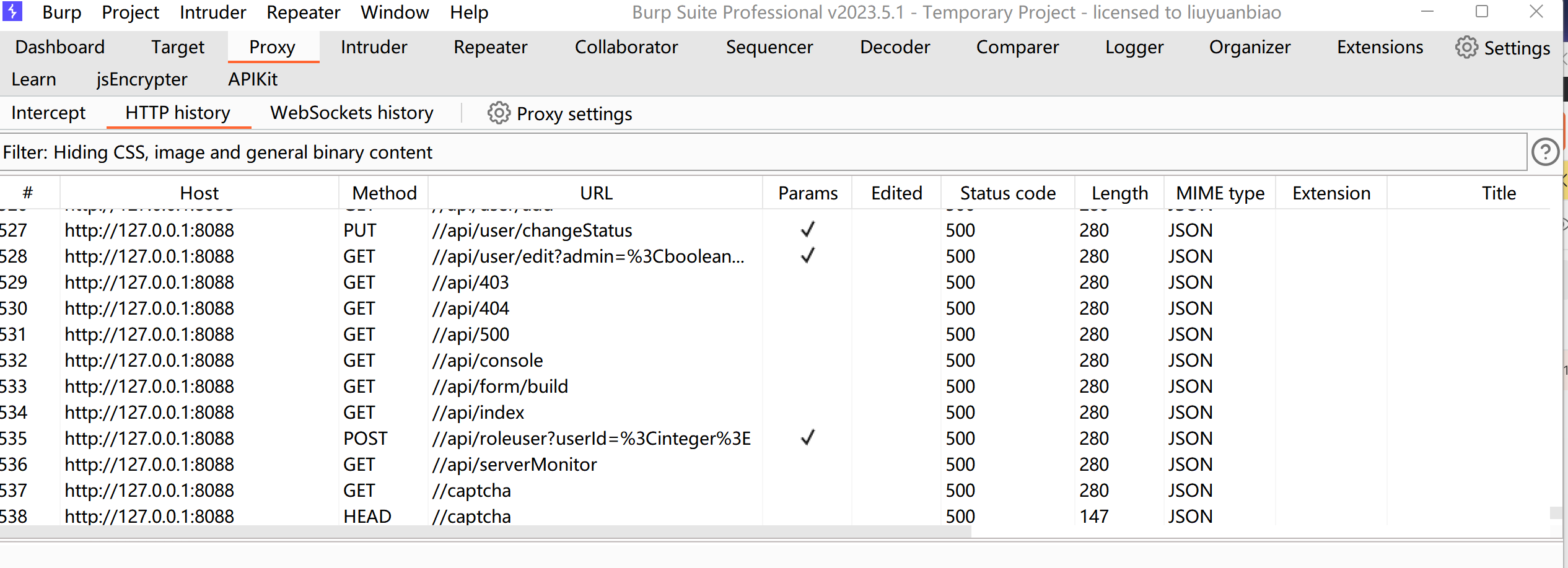The image size is (1568, 568).
Task: Open Proxy settings gear icon
Action: [x=498, y=113]
